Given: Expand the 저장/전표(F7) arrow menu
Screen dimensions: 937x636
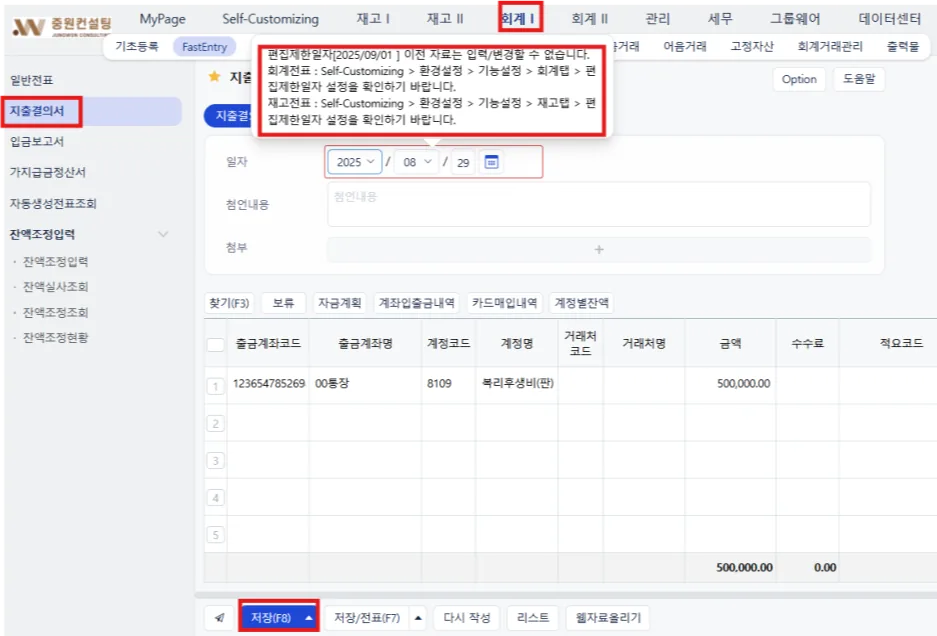Looking at the screenshot, I should click(418, 617).
